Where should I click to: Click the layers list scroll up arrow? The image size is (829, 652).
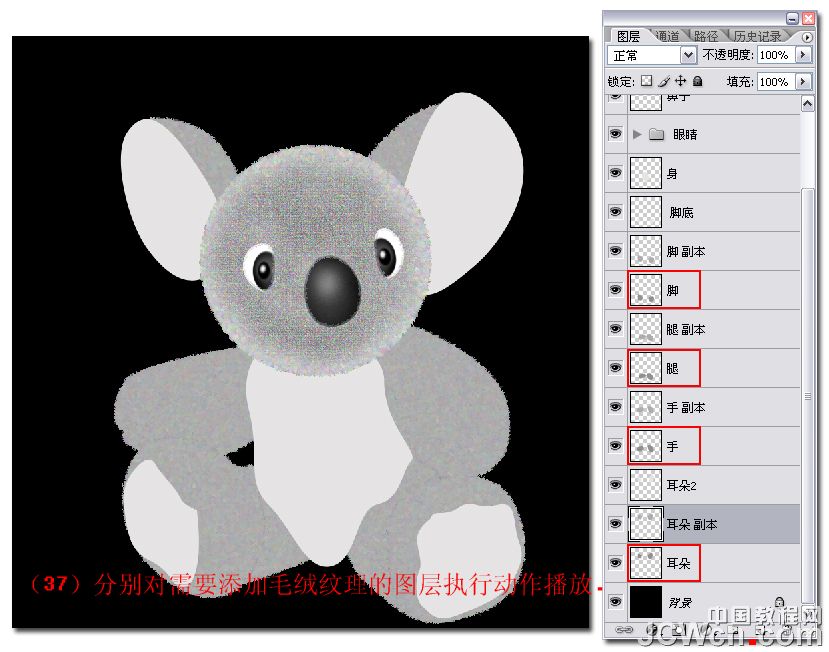coord(807,104)
